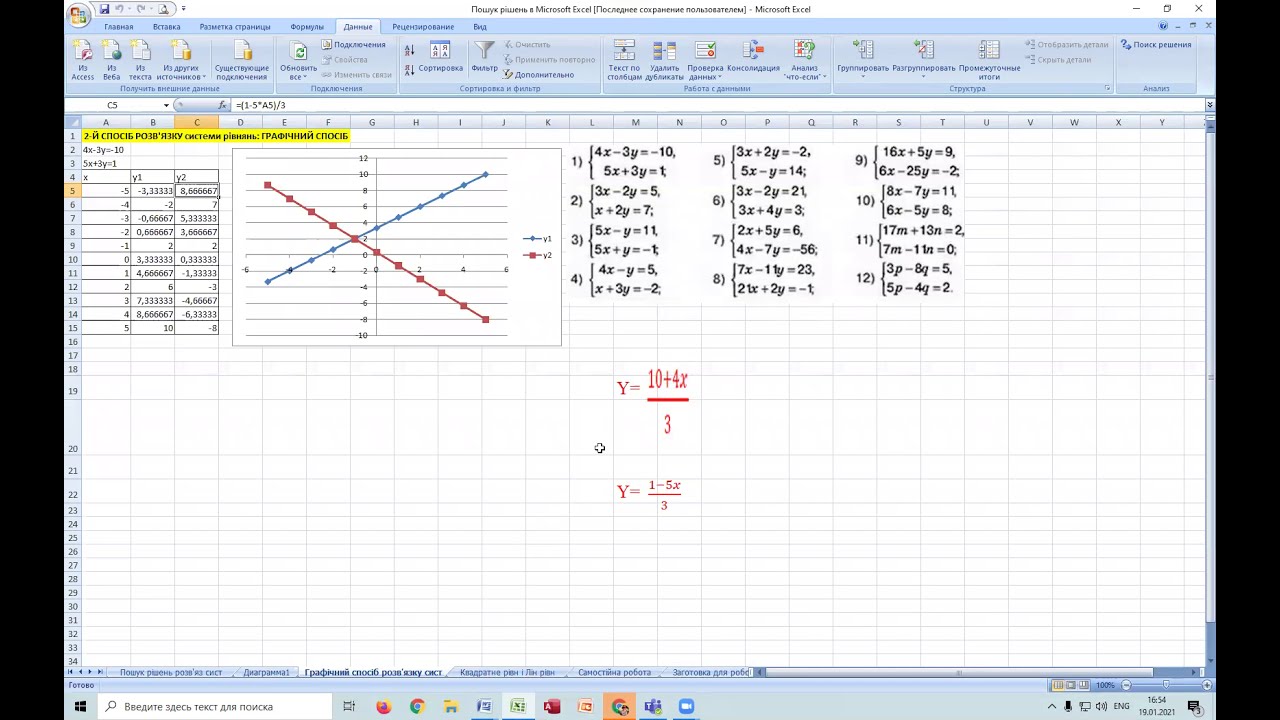1280x720 pixels.
Task: Open Текст по столбцам
Action: [624, 61]
